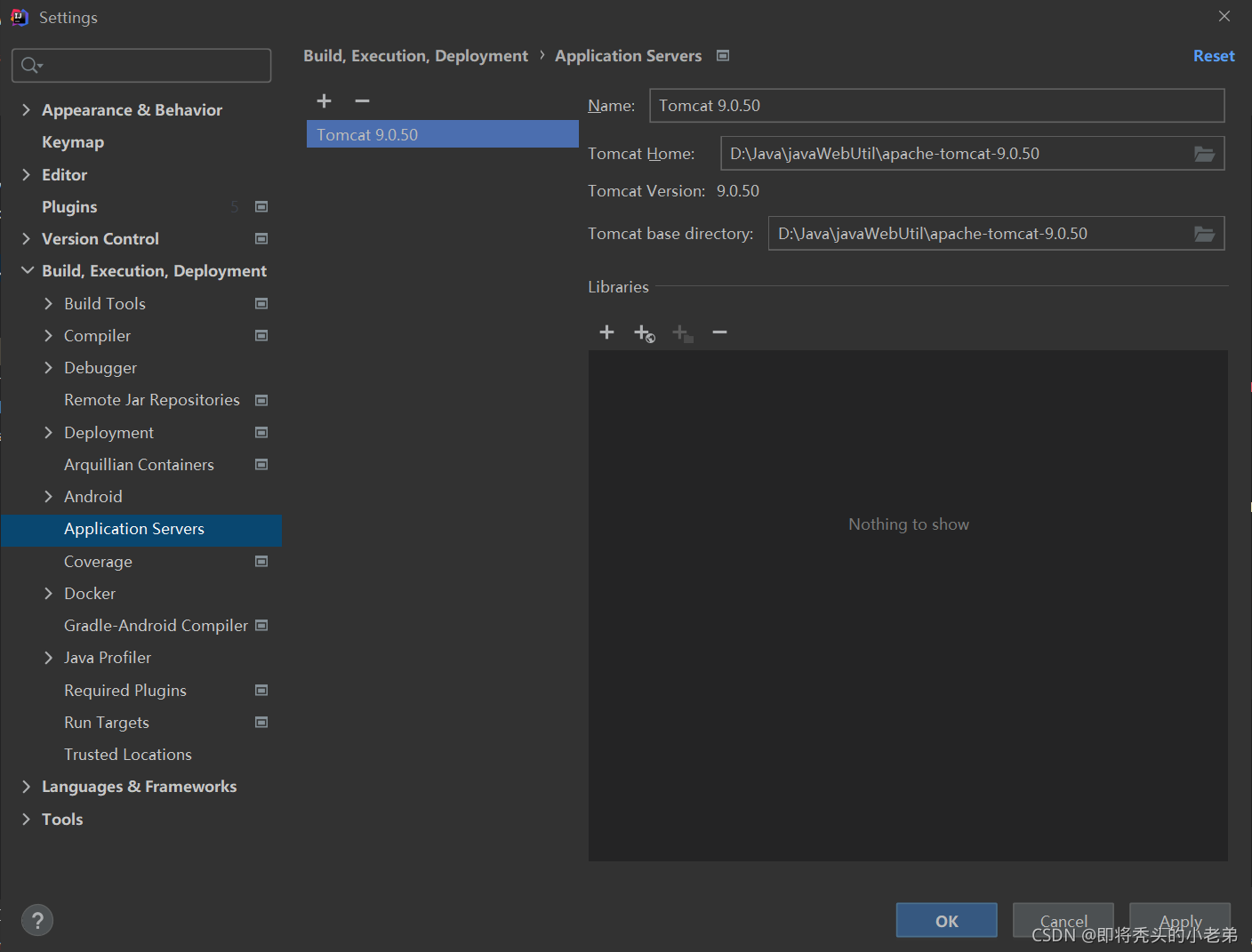Remove the selected application server
This screenshot has height=952, width=1252.
tap(362, 101)
